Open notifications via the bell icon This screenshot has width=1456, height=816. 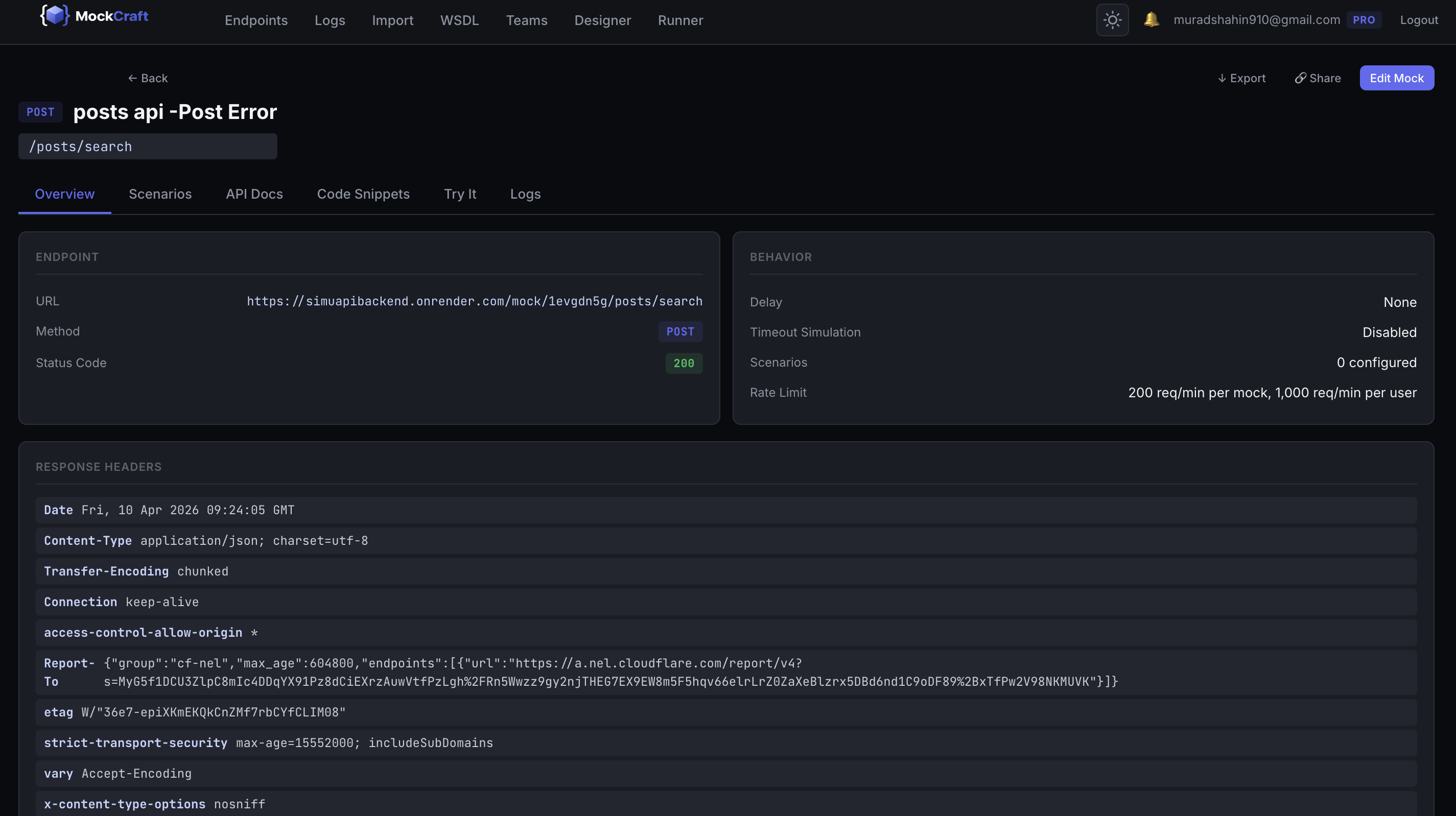(x=1151, y=20)
